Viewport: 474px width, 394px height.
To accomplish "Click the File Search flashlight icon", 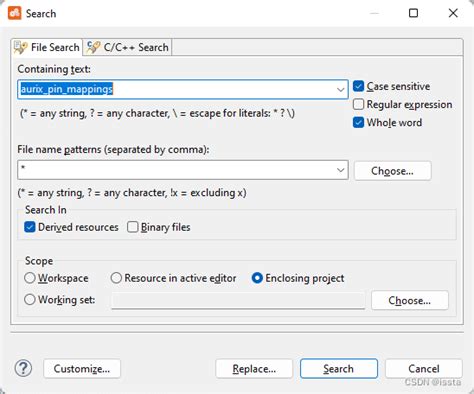I will (x=21, y=47).
